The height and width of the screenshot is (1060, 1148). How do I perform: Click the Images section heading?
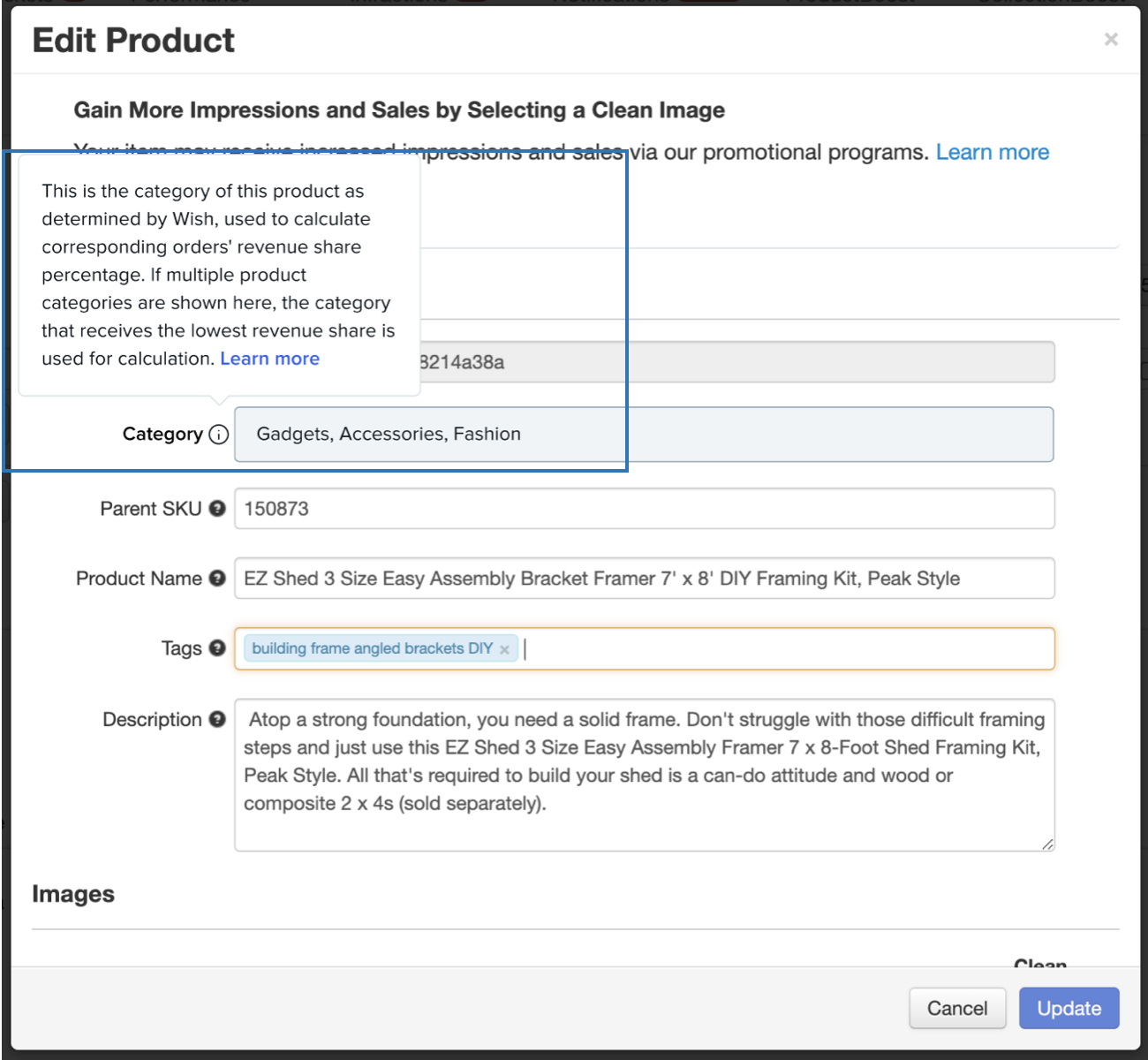tap(73, 894)
